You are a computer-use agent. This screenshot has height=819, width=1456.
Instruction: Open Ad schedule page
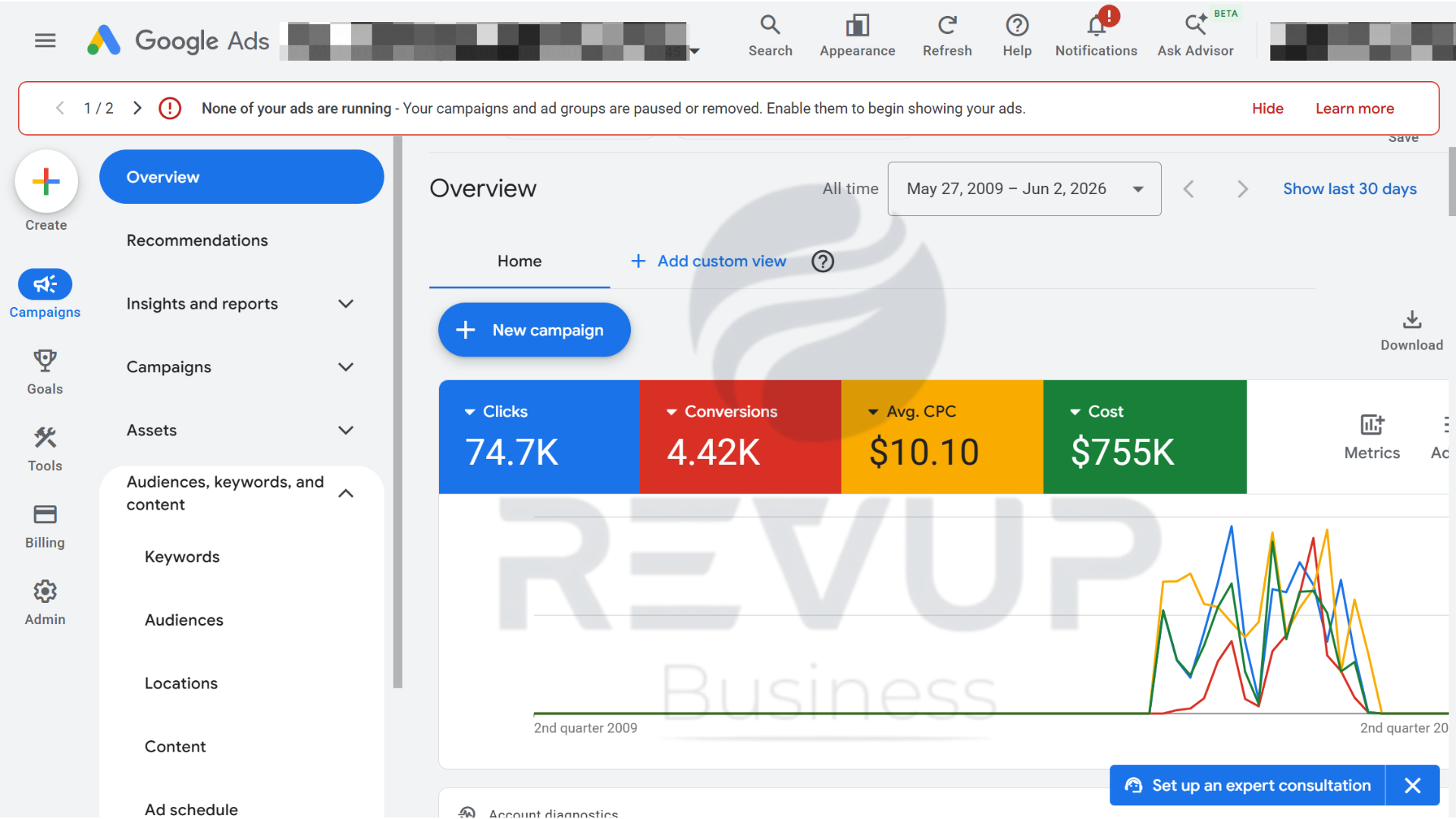coord(191,808)
